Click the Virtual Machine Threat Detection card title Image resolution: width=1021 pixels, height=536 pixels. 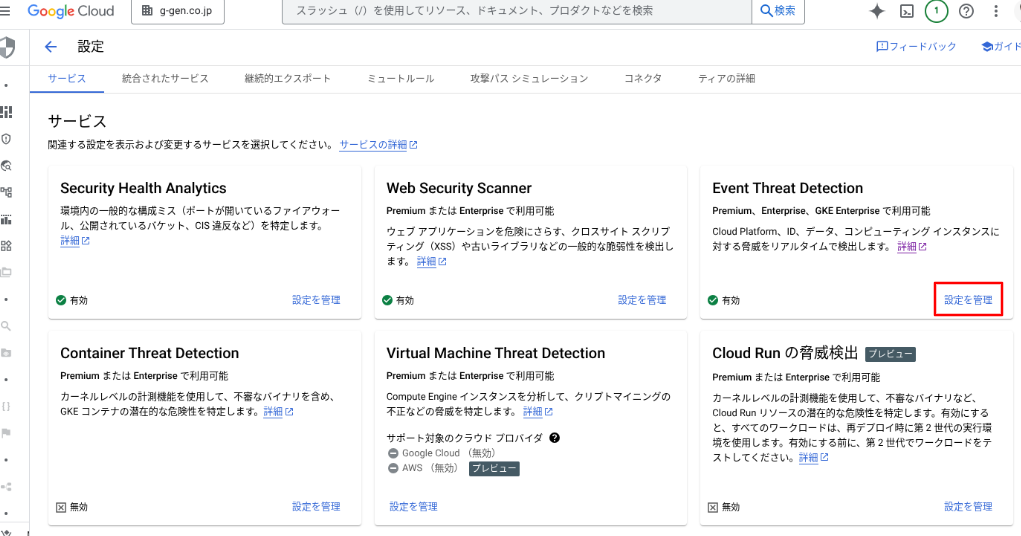tap(496, 353)
